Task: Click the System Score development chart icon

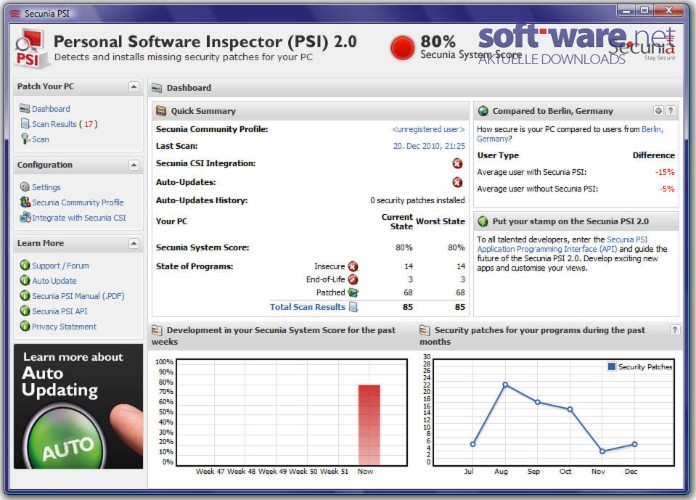Action: coord(157,330)
